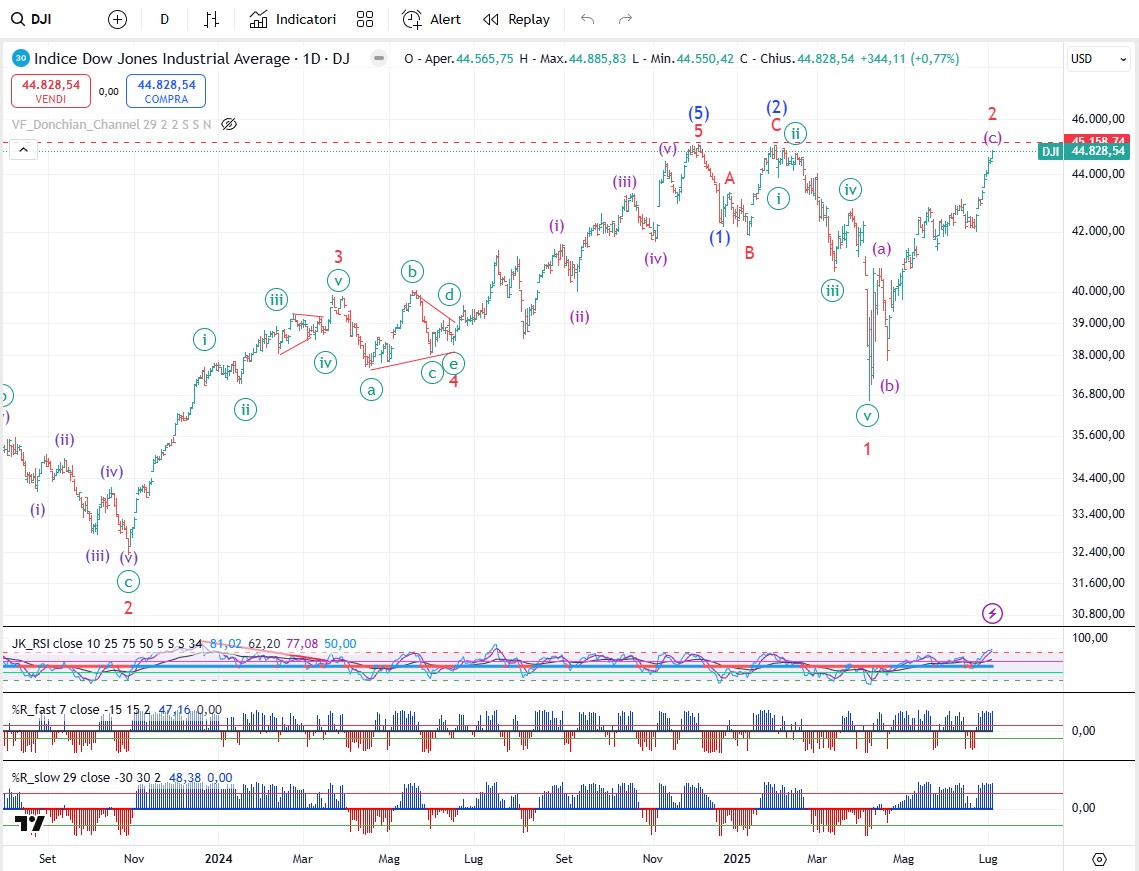Select the JK_RSI indicator legend

tap(107, 644)
